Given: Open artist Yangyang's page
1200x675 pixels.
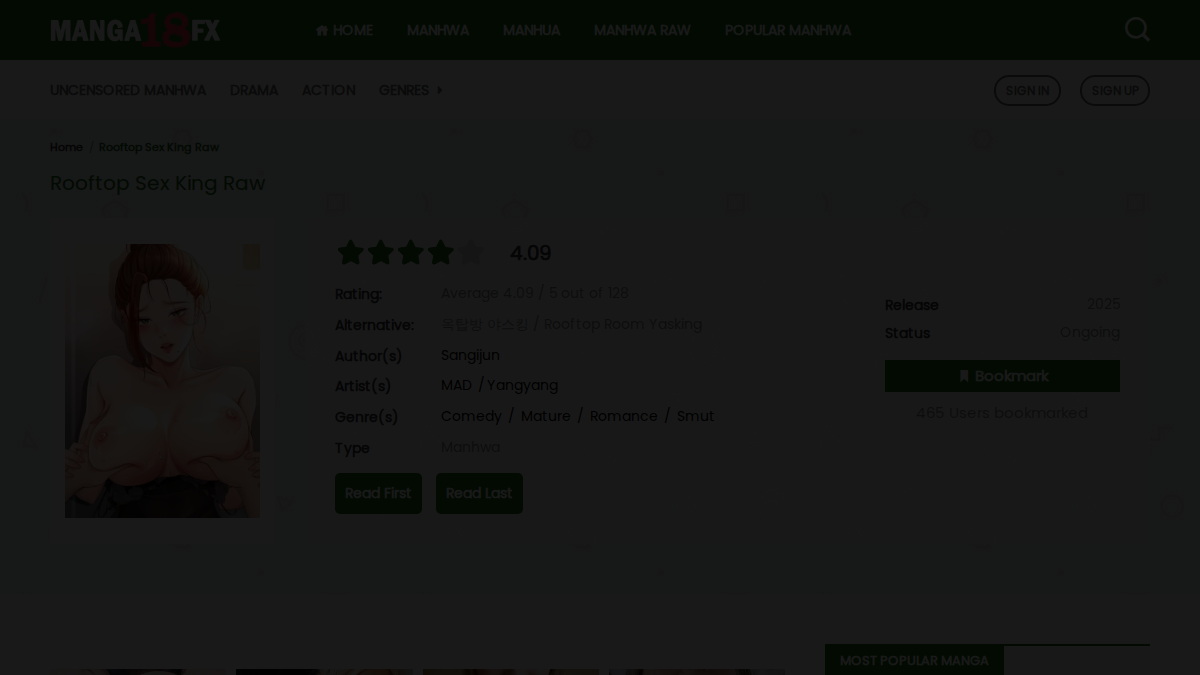Looking at the screenshot, I should [x=522, y=385].
